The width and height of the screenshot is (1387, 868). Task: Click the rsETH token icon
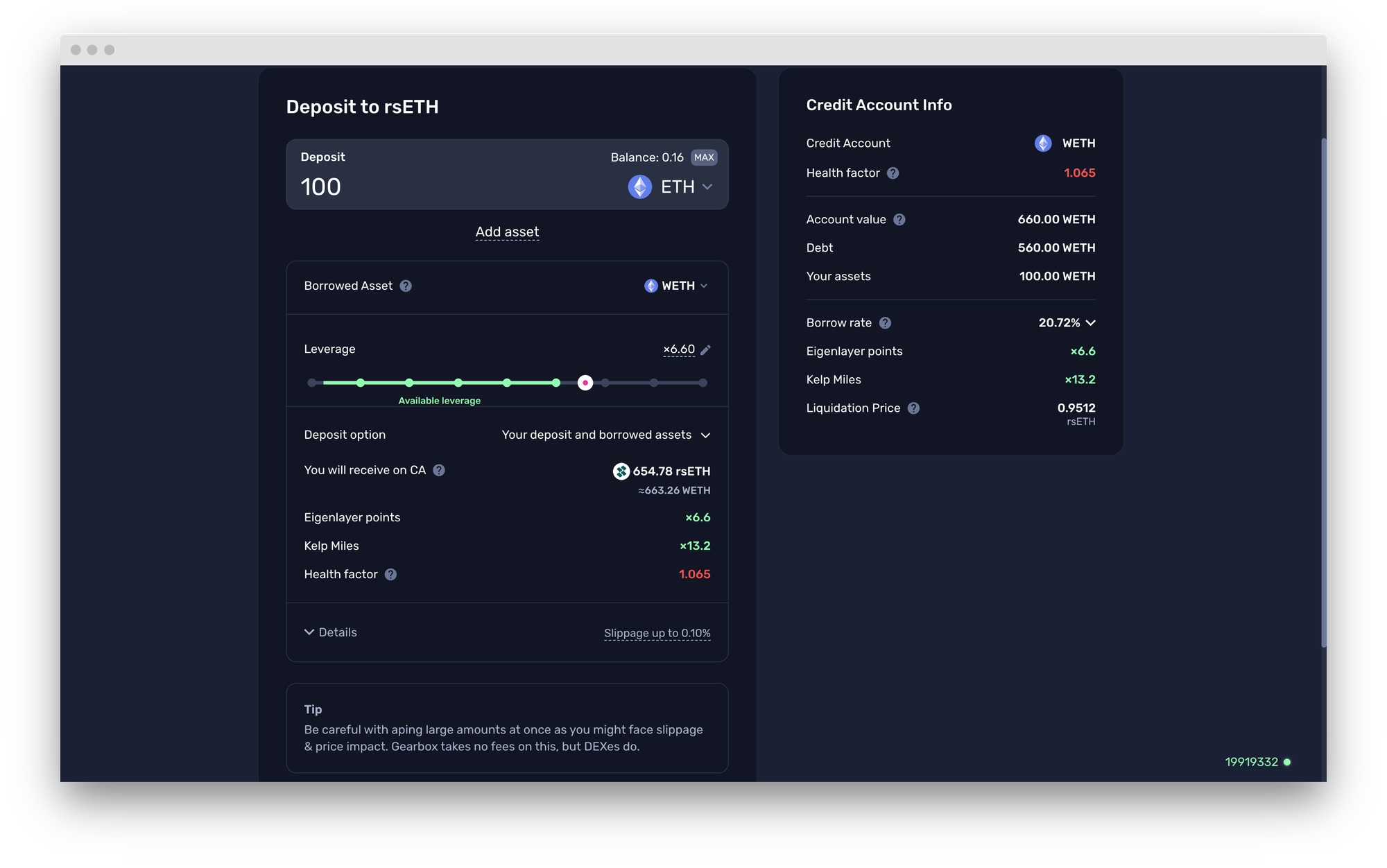[621, 471]
